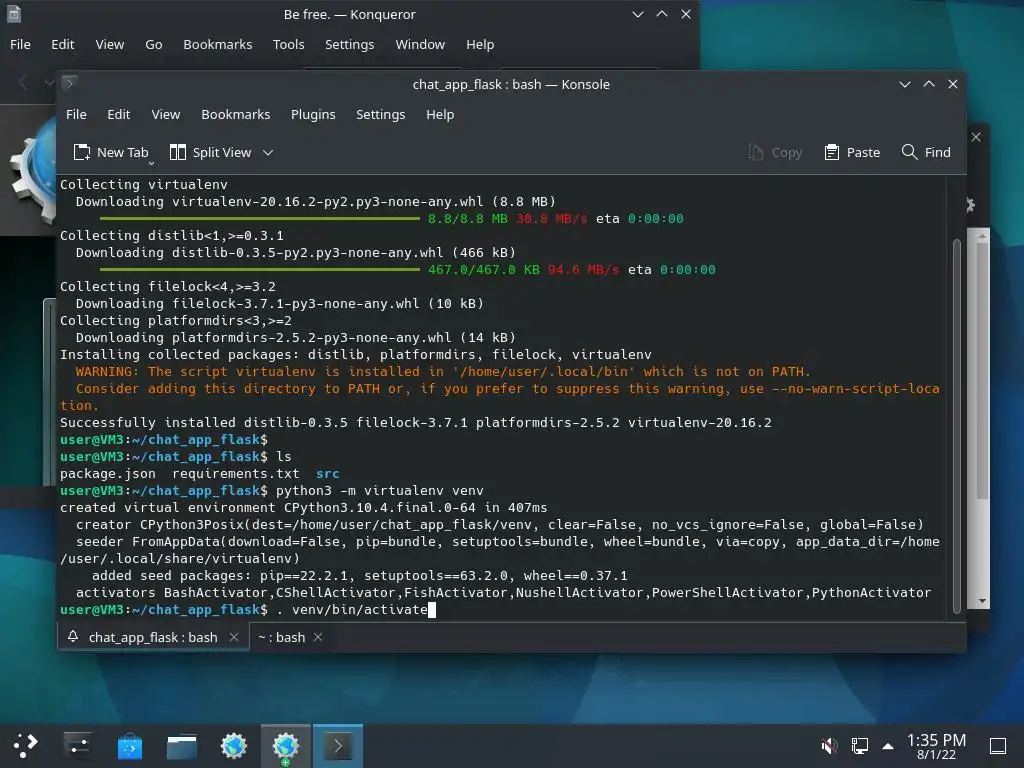Click 'package.json' in the terminal output
The image size is (1024, 768).
108,473
